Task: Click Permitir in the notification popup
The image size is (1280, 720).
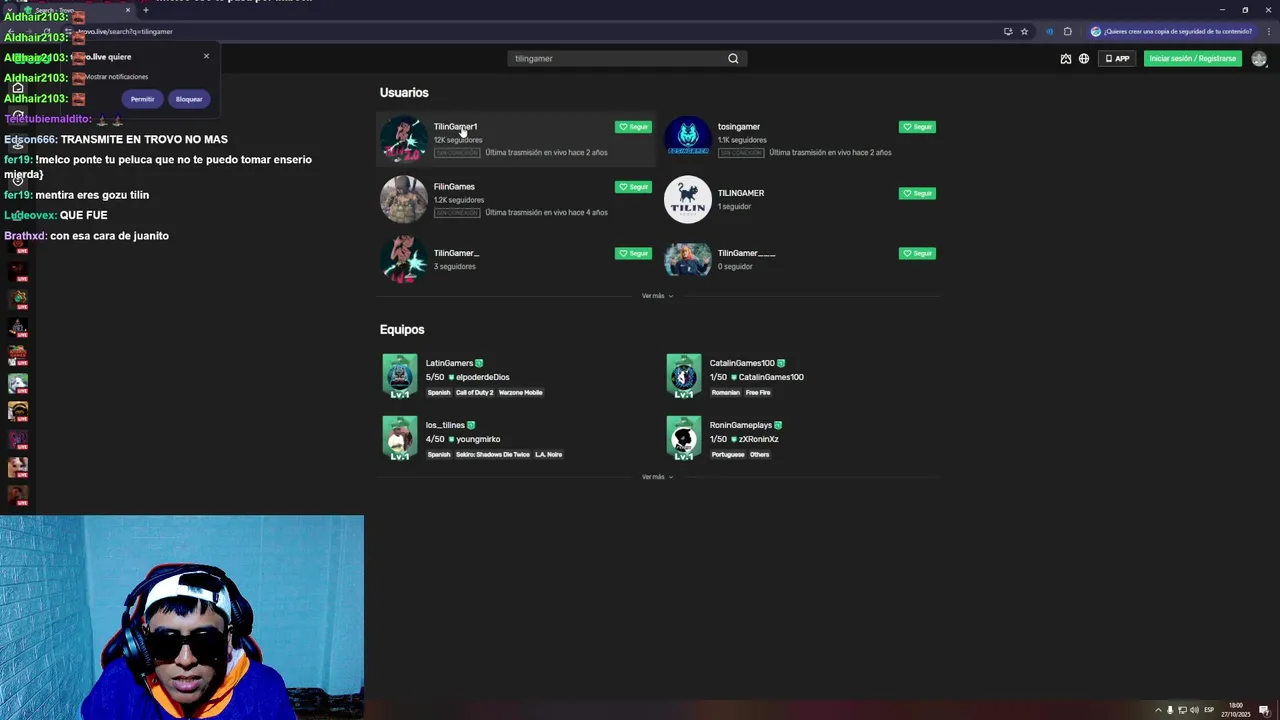Action: [142, 99]
